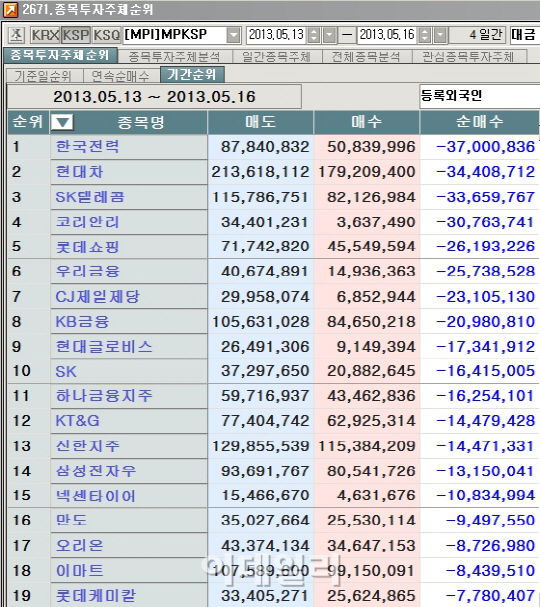Click the sell value 213,618,112
Viewport: 540px width, 607px height.
(x=260, y=171)
